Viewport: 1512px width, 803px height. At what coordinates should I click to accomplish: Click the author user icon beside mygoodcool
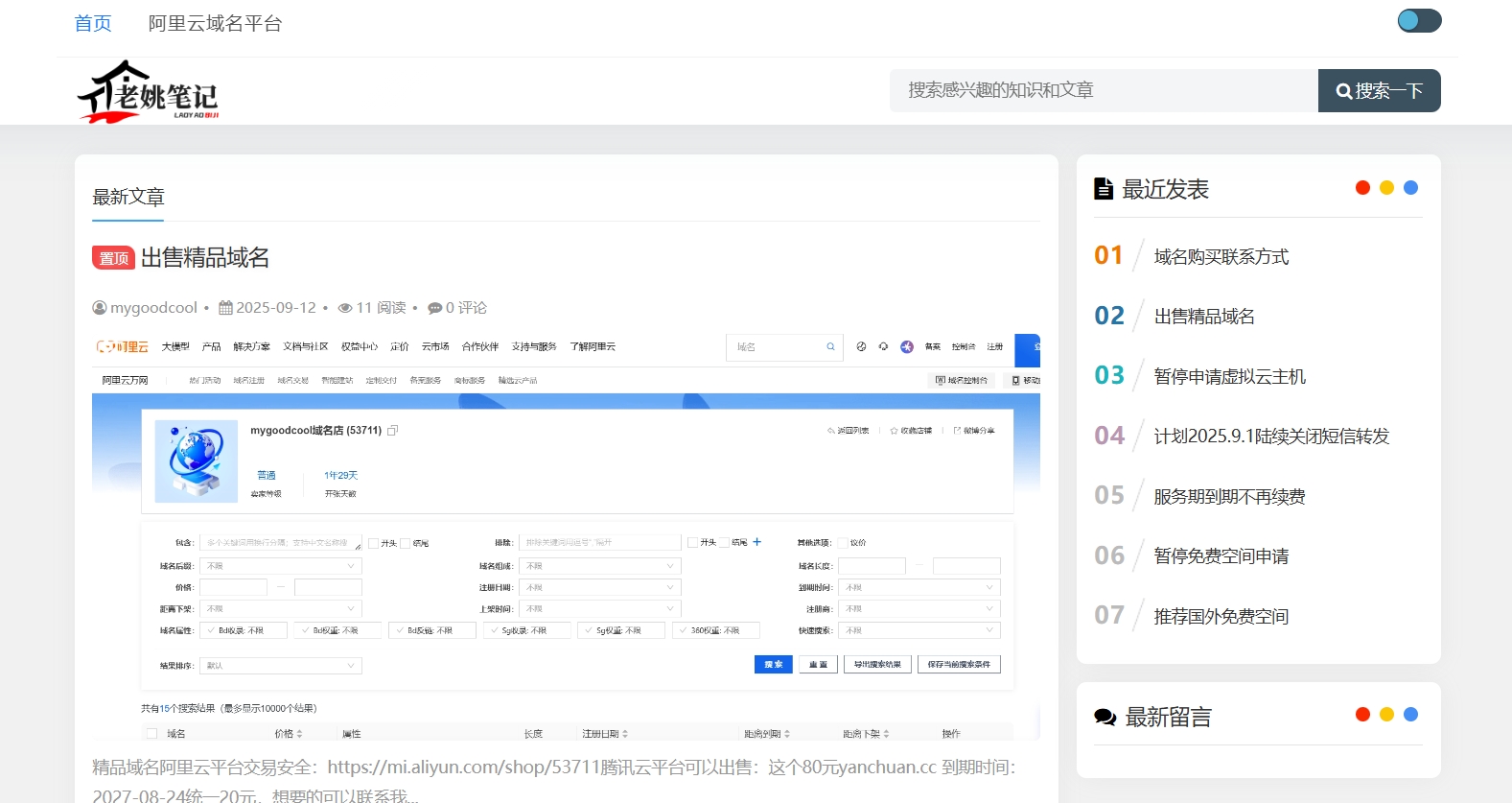[100, 308]
